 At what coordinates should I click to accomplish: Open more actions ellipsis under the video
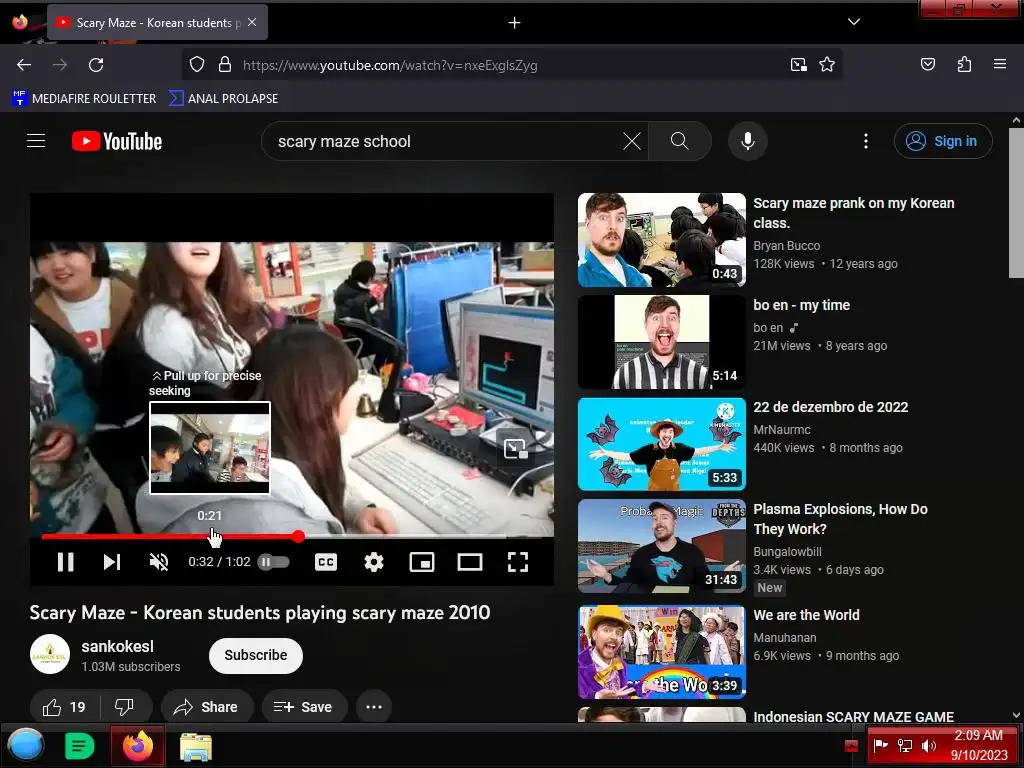pos(374,707)
